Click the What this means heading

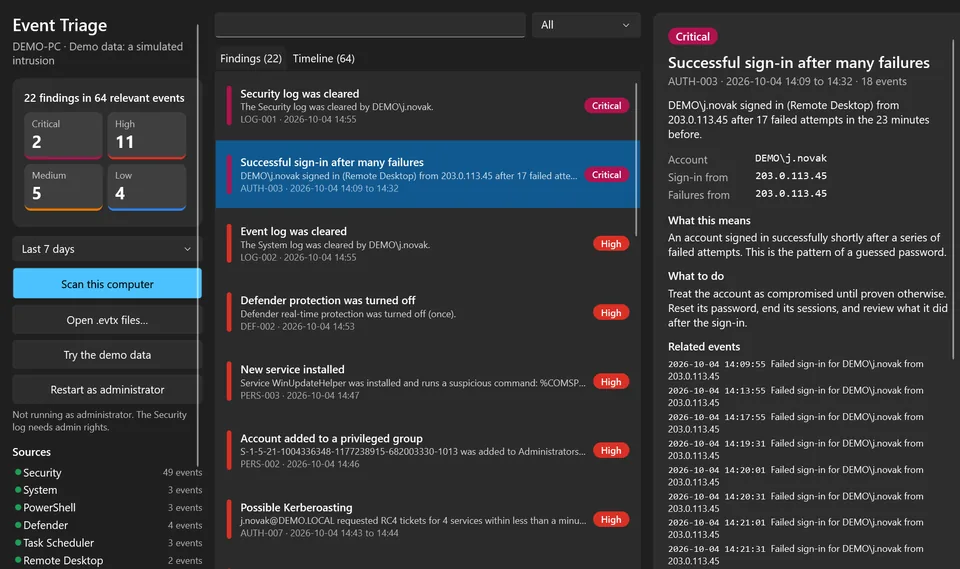(x=709, y=220)
